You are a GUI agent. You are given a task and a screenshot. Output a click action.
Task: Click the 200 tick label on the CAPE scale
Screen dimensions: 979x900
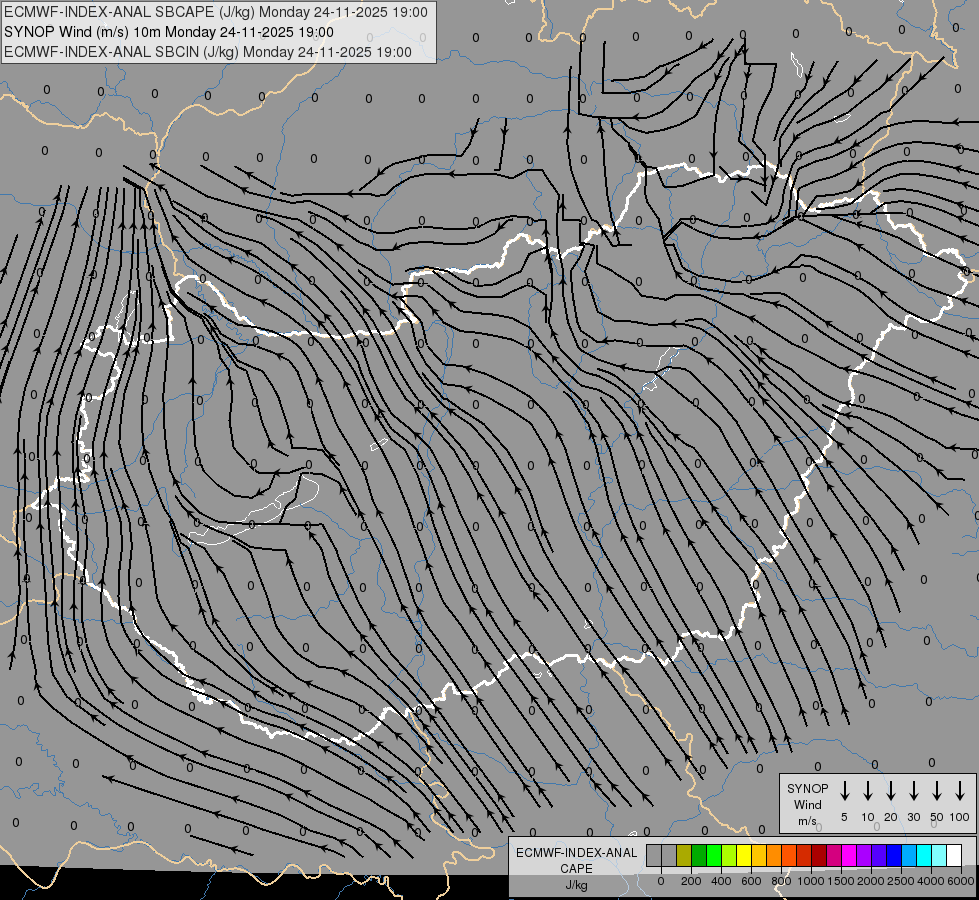click(x=691, y=881)
